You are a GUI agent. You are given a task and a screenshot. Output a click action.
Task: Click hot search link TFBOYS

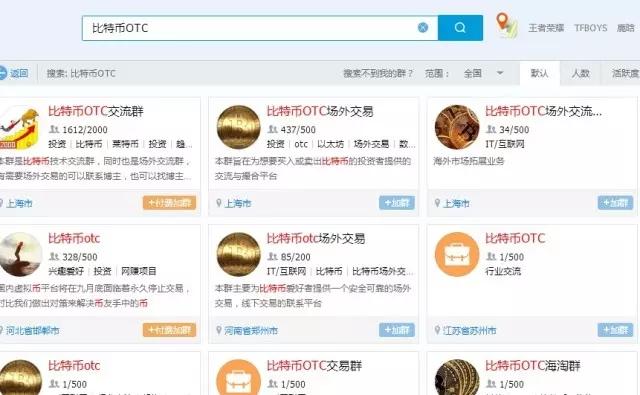click(x=591, y=28)
